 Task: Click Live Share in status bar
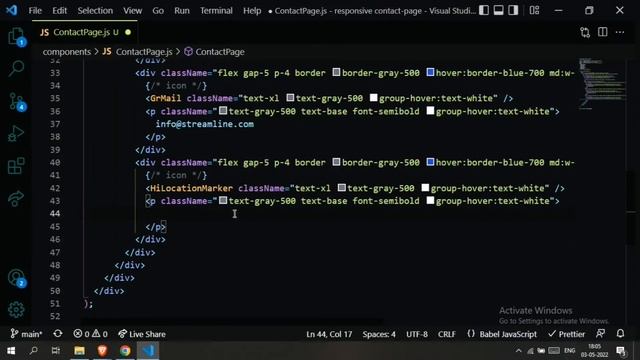142,334
